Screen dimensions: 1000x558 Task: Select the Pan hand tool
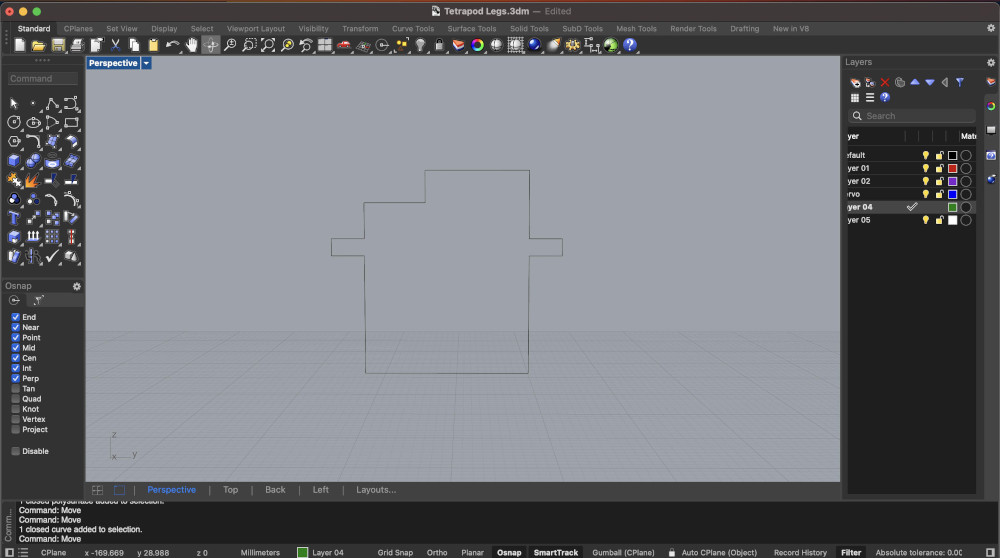coord(191,45)
